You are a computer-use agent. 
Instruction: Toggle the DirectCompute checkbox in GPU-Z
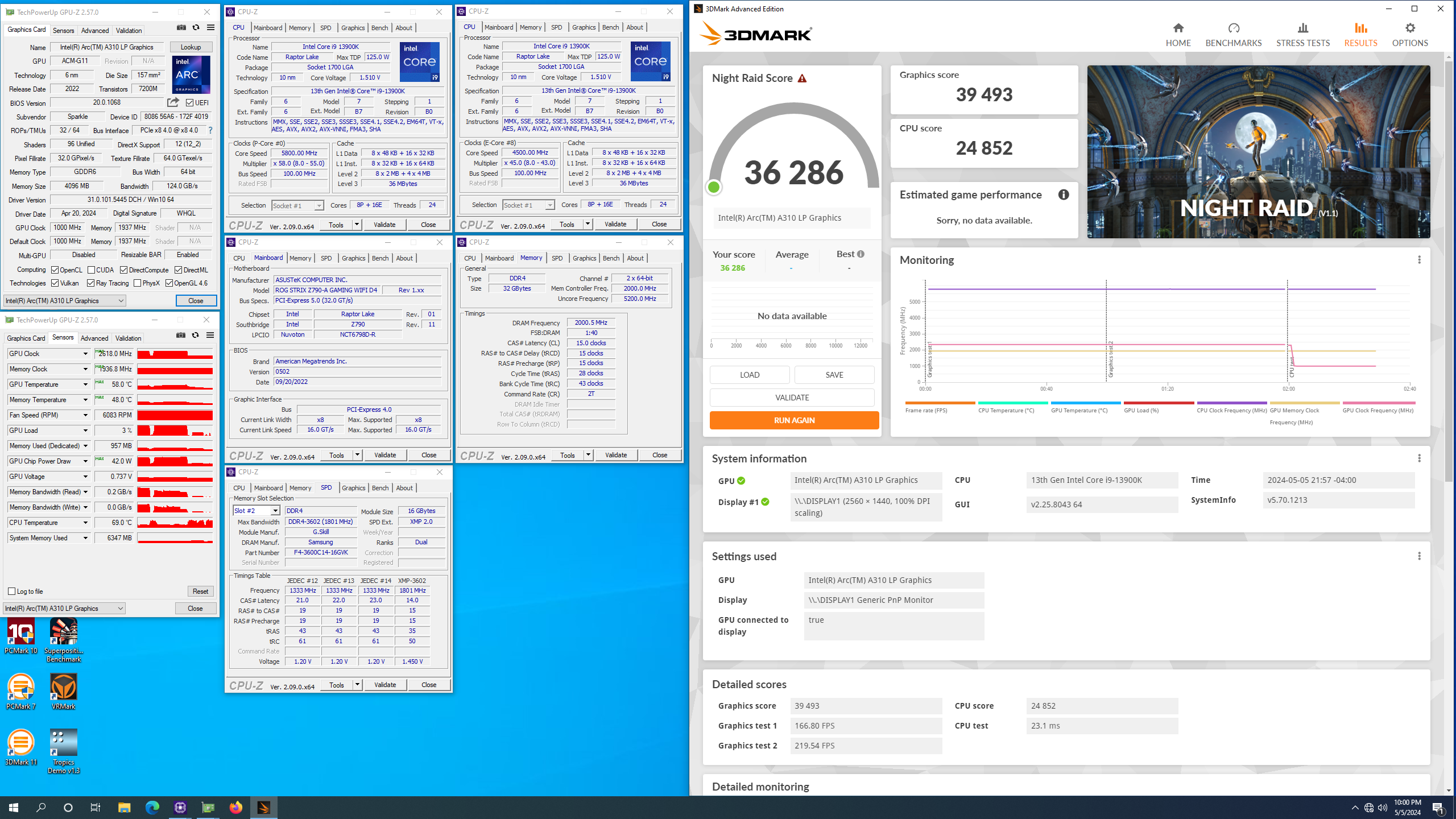pos(124,270)
